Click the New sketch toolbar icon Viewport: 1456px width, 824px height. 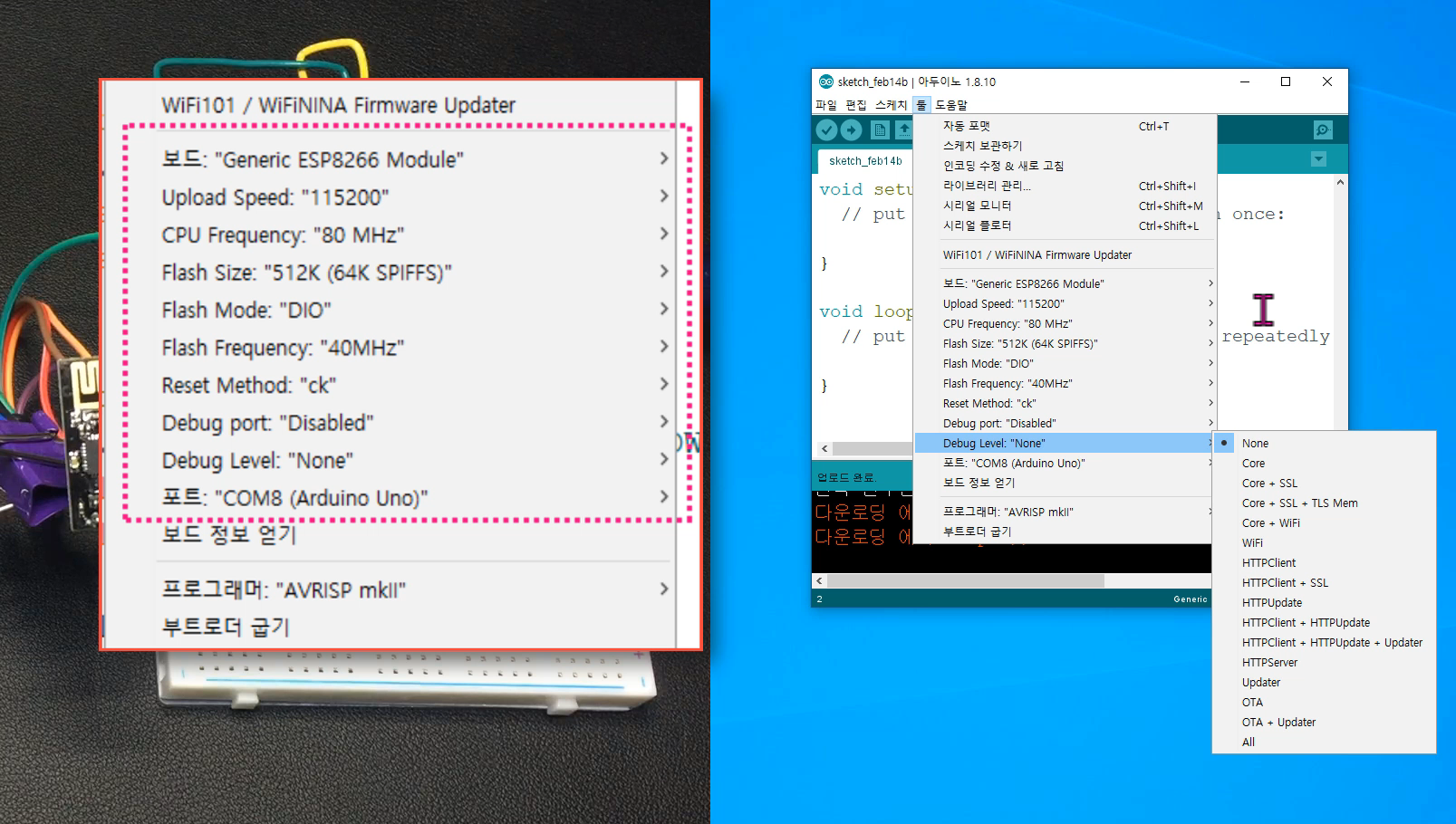[879, 130]
